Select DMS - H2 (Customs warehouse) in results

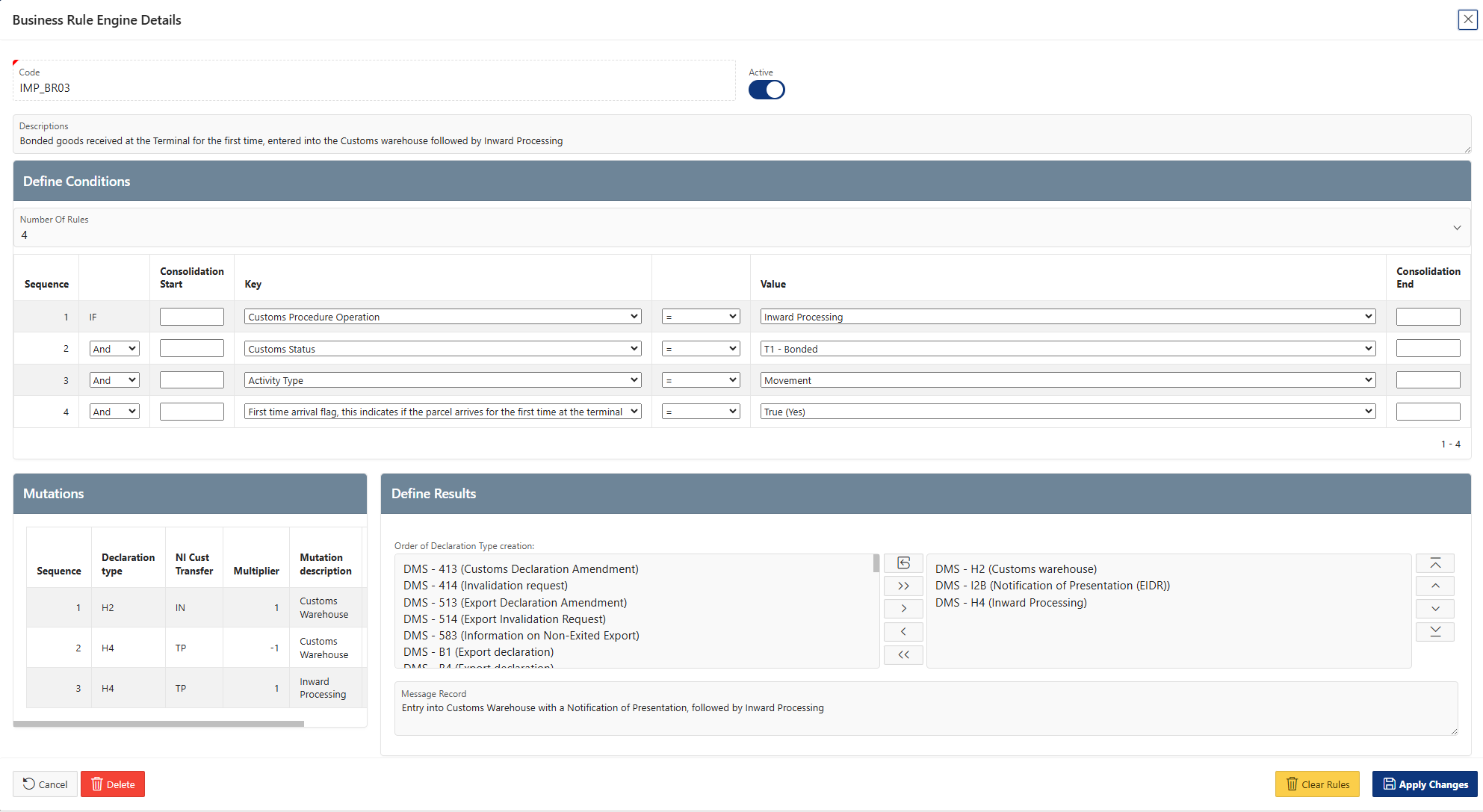(x=1016, y=569)
